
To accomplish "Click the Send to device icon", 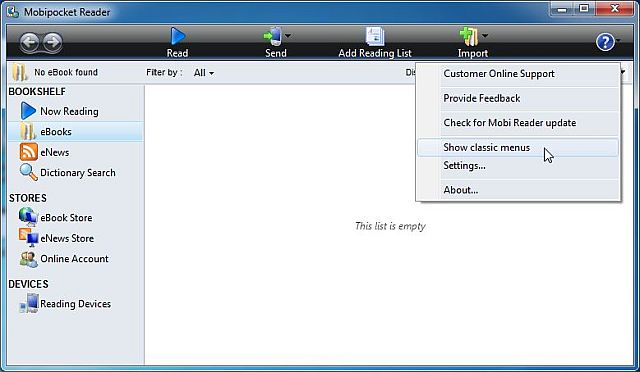I will 272,36.
